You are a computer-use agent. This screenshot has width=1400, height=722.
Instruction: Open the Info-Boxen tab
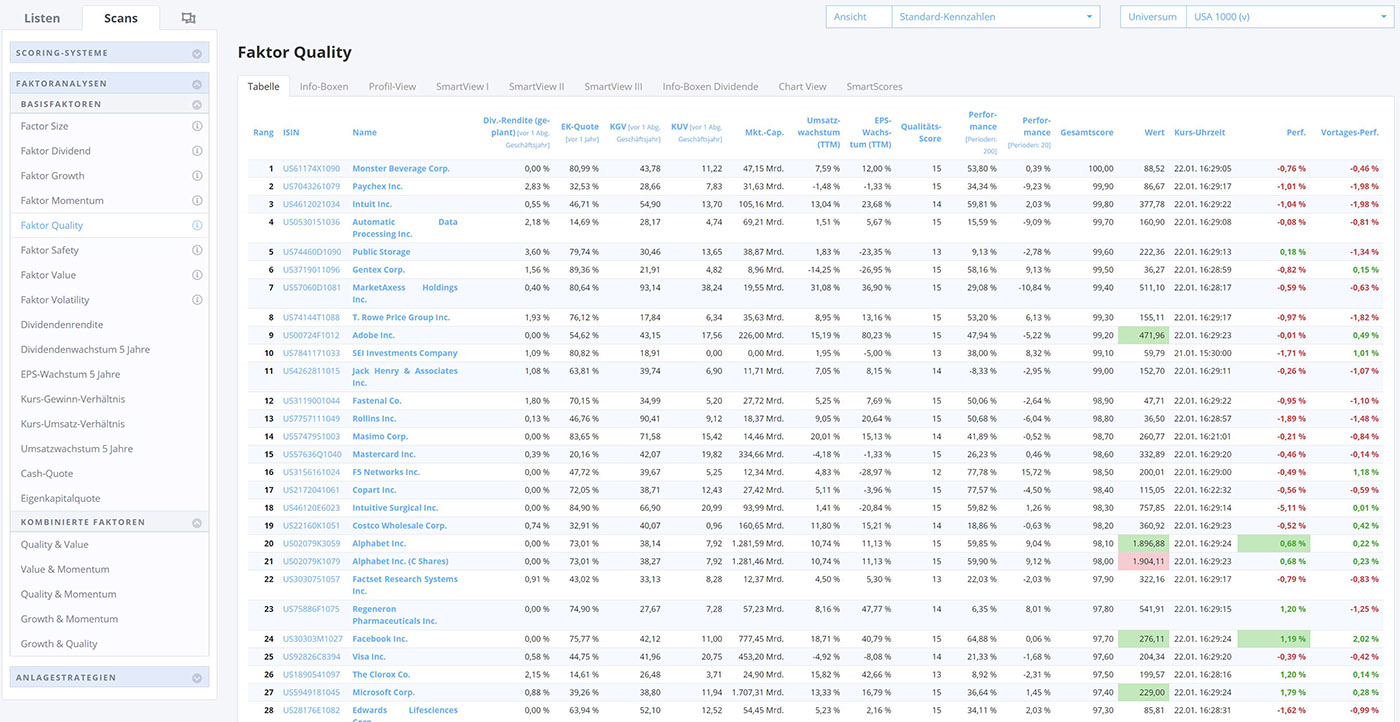[x=324, y=87]
